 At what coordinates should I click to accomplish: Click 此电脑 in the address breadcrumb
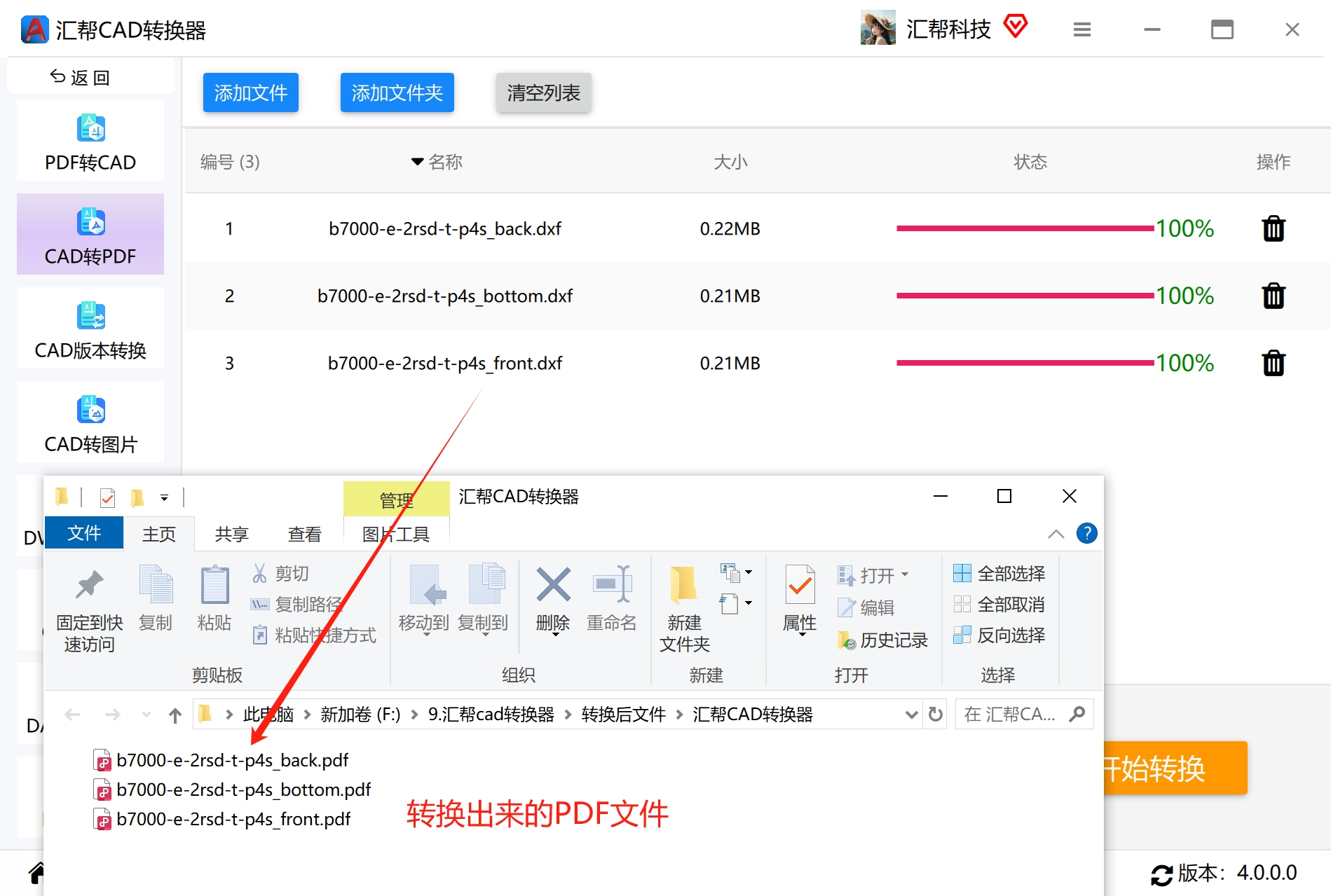click(268, 715)
